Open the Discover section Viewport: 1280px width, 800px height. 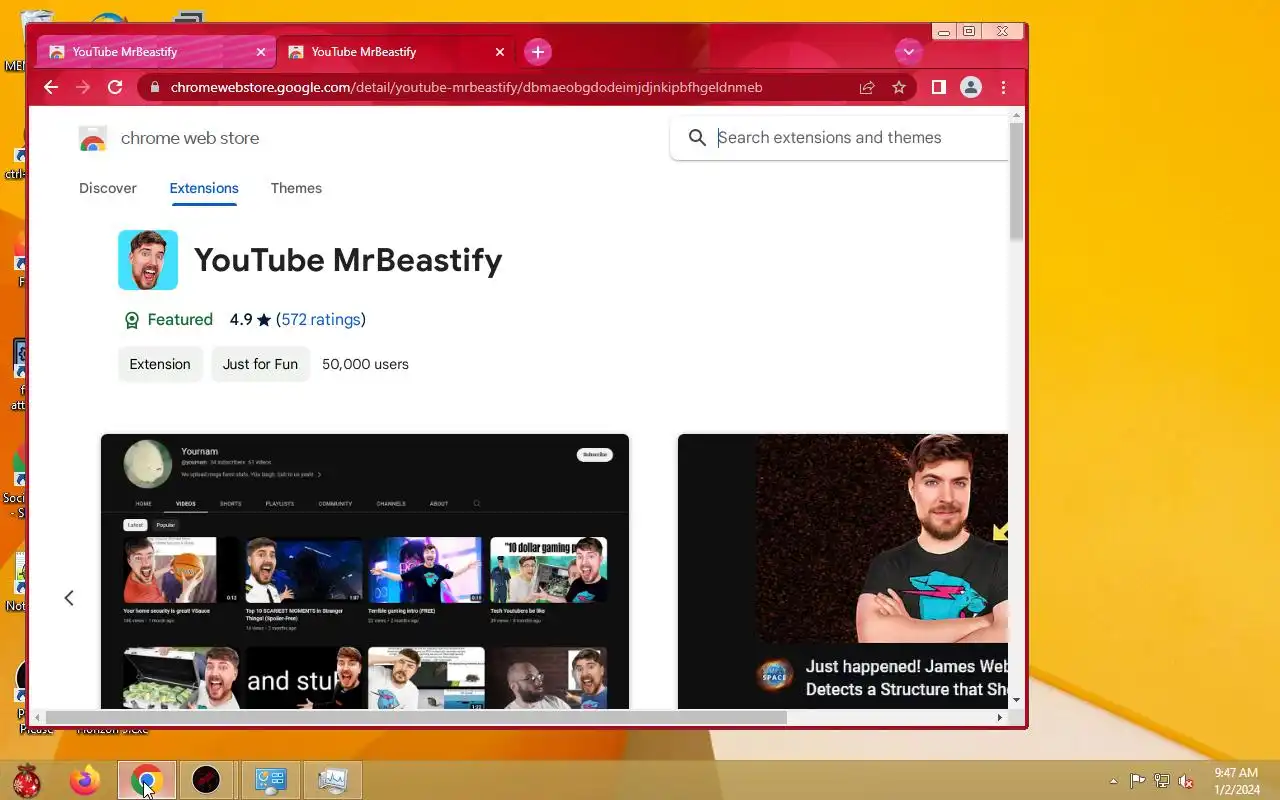coord(108,188)
